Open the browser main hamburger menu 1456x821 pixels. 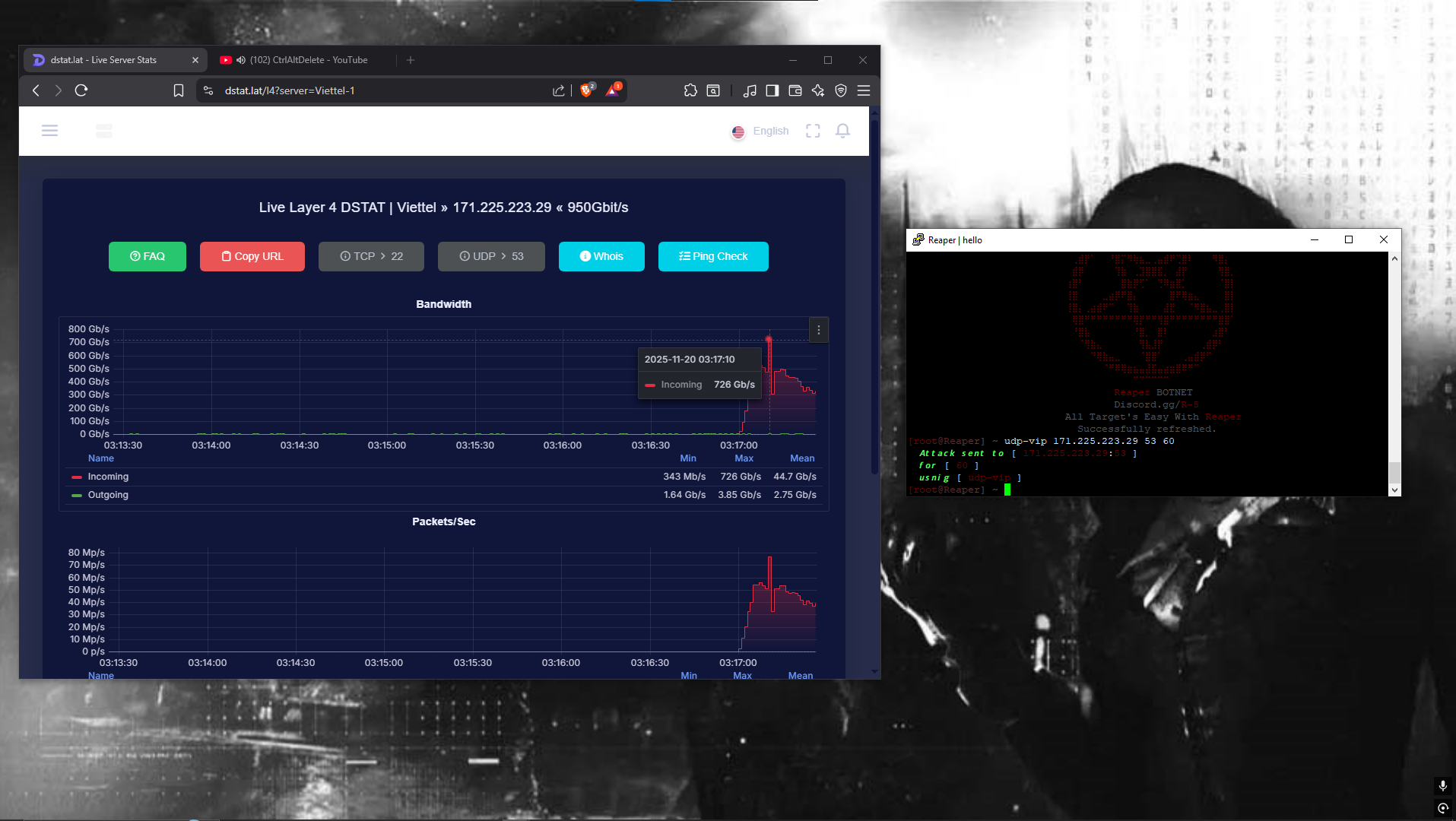[x=864, y=90]
